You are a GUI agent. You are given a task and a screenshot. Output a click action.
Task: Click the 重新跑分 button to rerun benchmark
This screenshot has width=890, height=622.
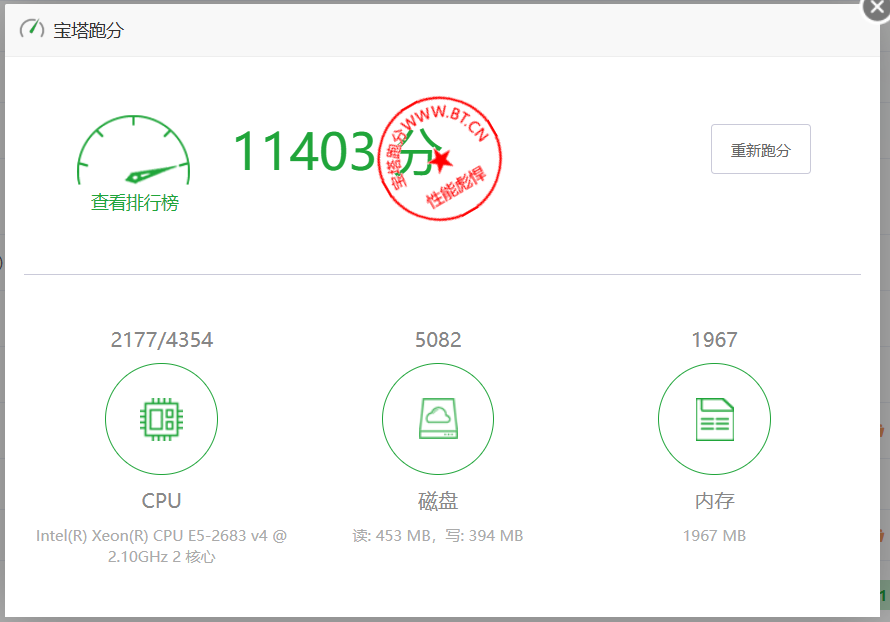[x=761, y=149]
